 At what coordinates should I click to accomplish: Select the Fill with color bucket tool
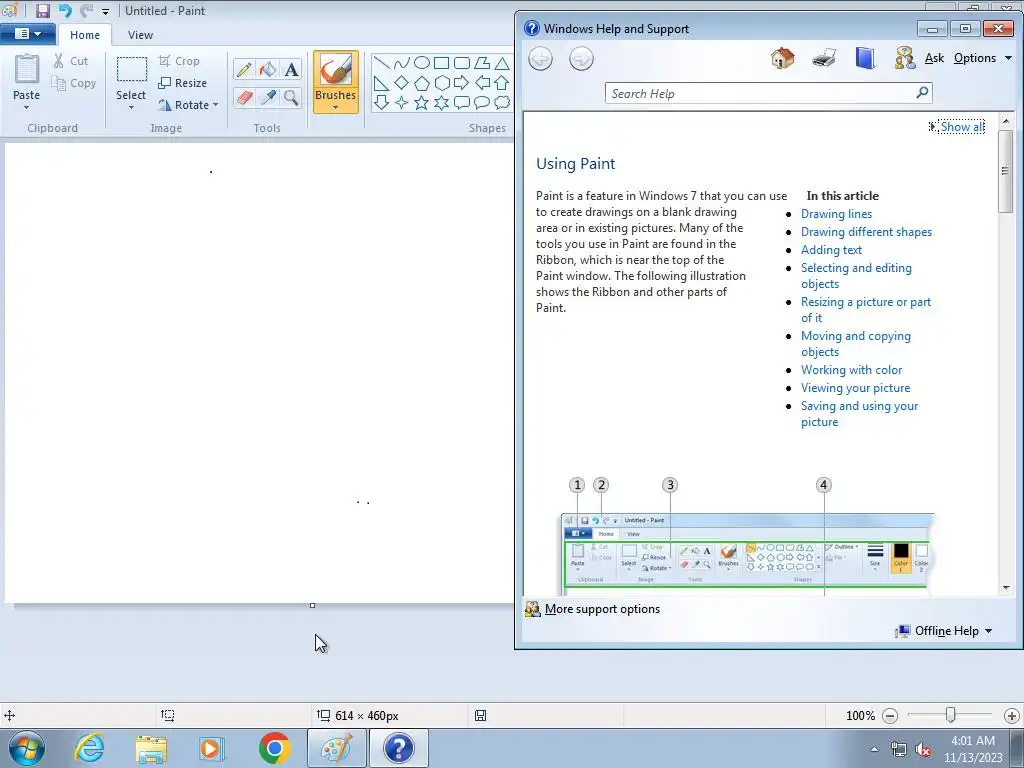tap(267, 69)
